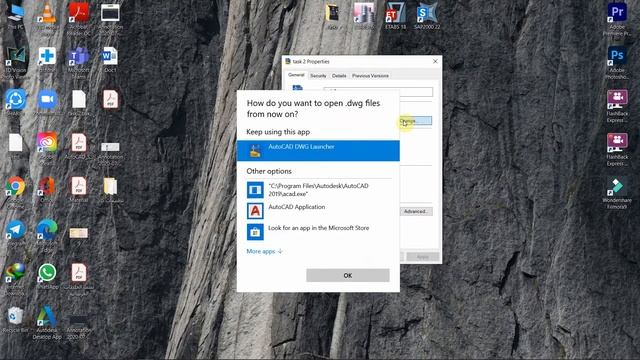
Task: Select blue plus app desktop icon
Action: click(47, 59)
